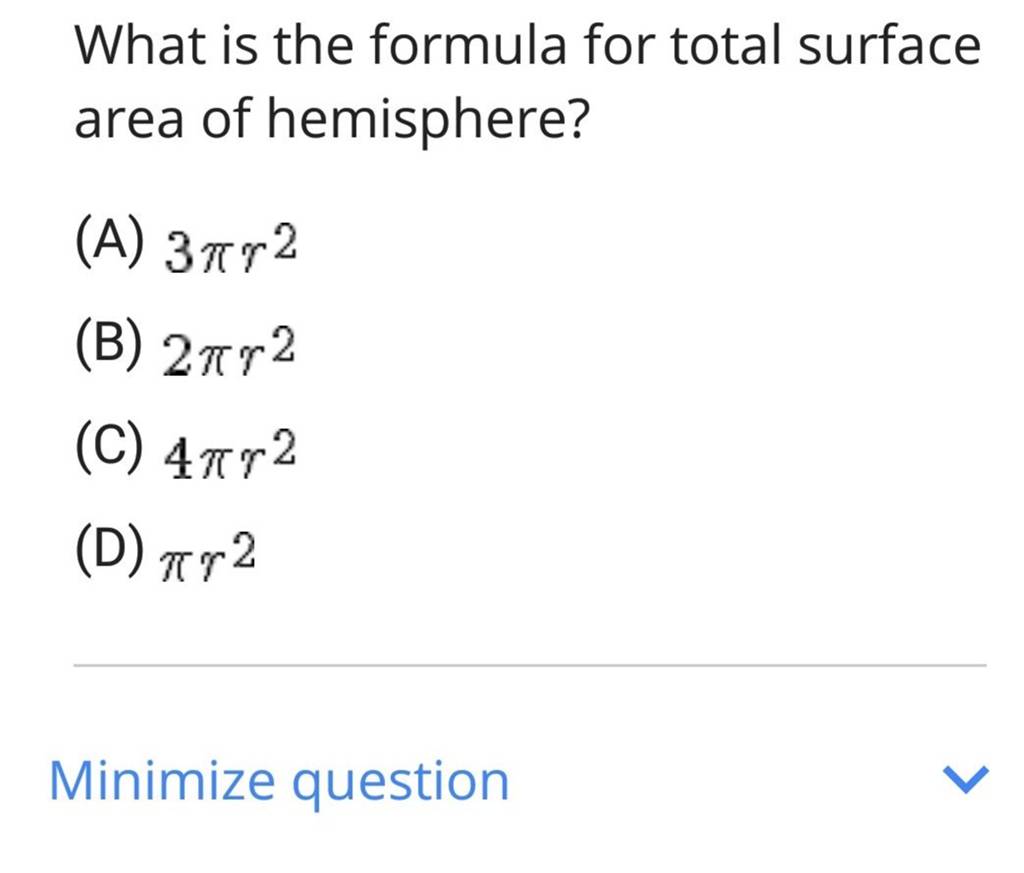Click the option labeled (B)
This screenshot has width=1024, height=873.
(110, 346)
